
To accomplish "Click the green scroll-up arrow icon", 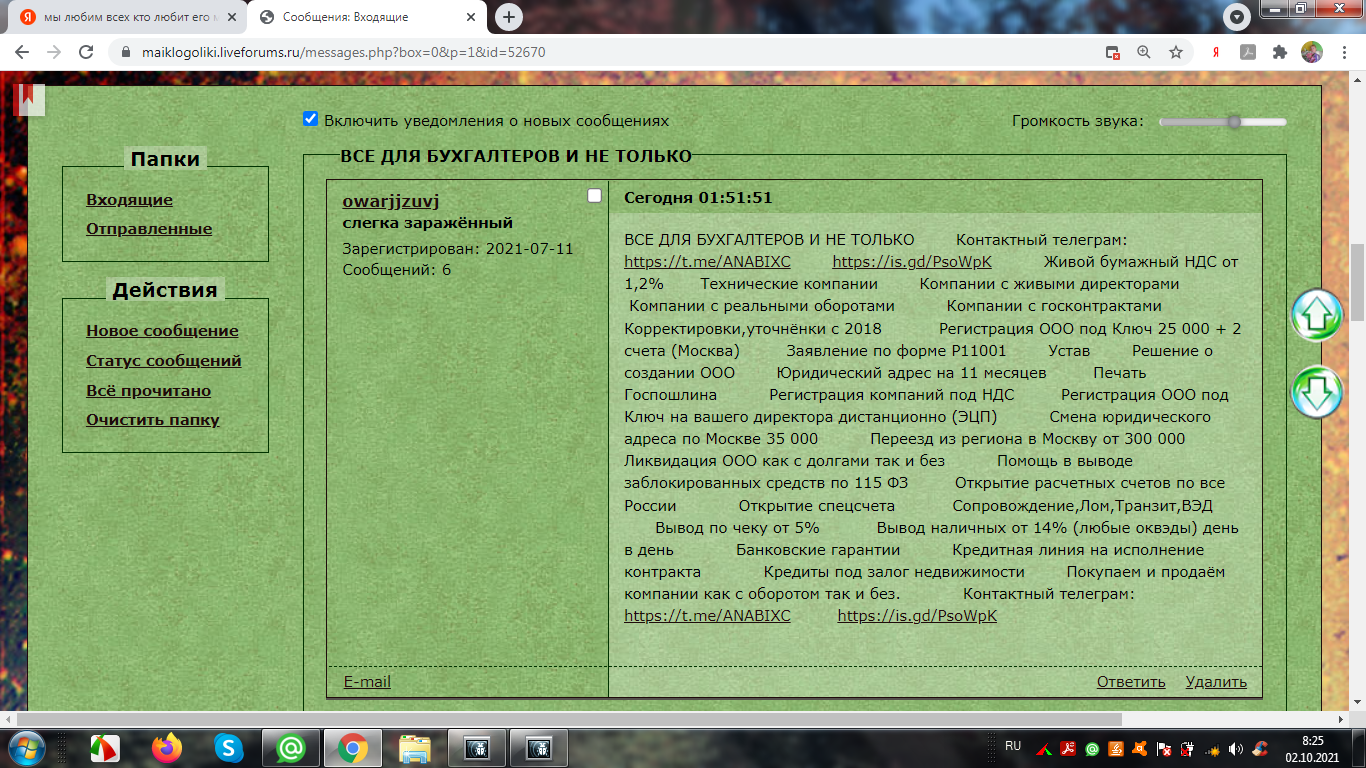I will [x=1316, y=315].
